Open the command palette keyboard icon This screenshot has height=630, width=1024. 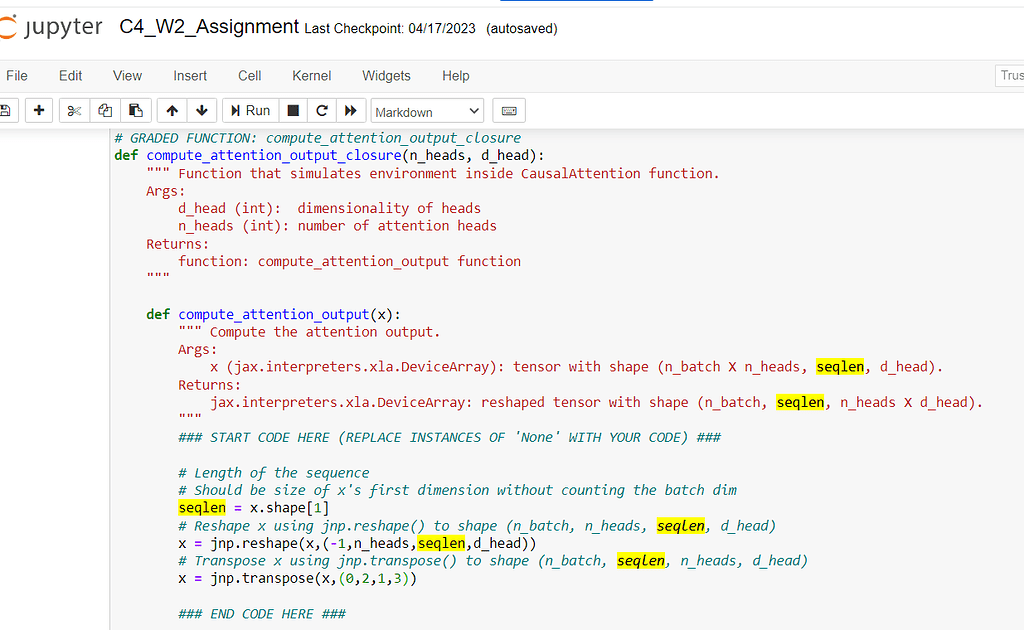pyautogui.click(x=508, y=111)
